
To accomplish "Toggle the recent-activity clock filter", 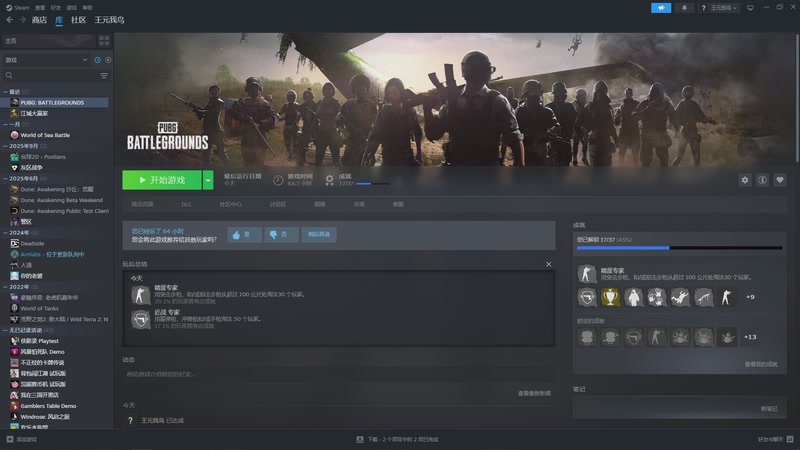I will (x=97, y=60).
